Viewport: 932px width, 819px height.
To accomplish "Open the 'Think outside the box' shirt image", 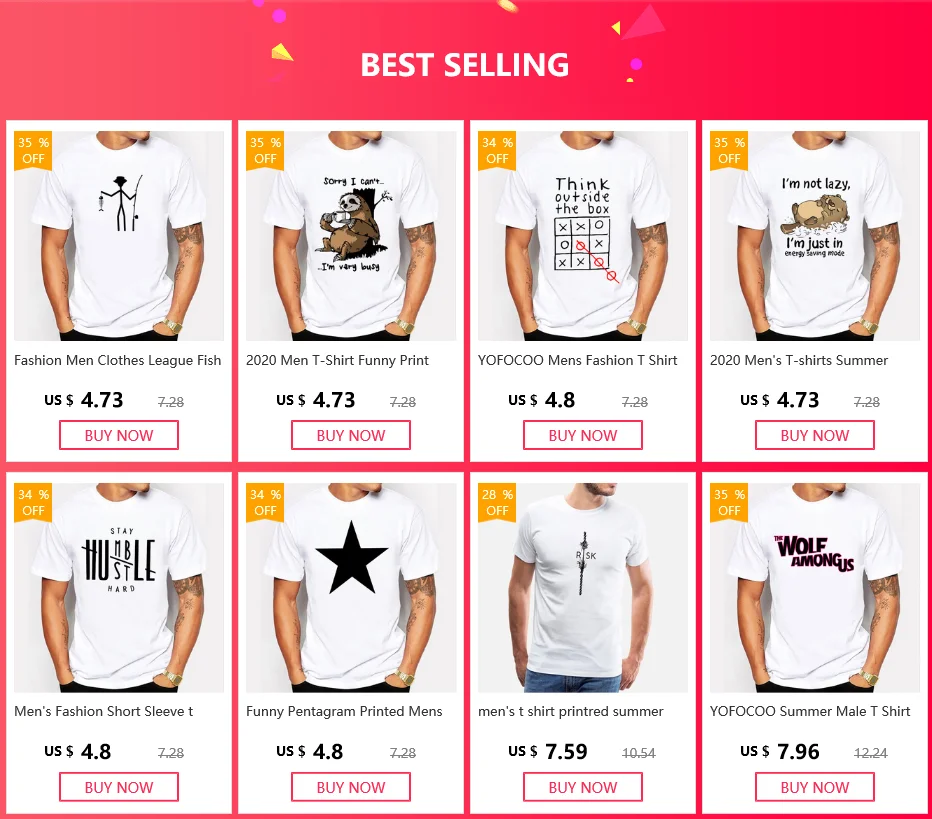I will coord(582,236).
